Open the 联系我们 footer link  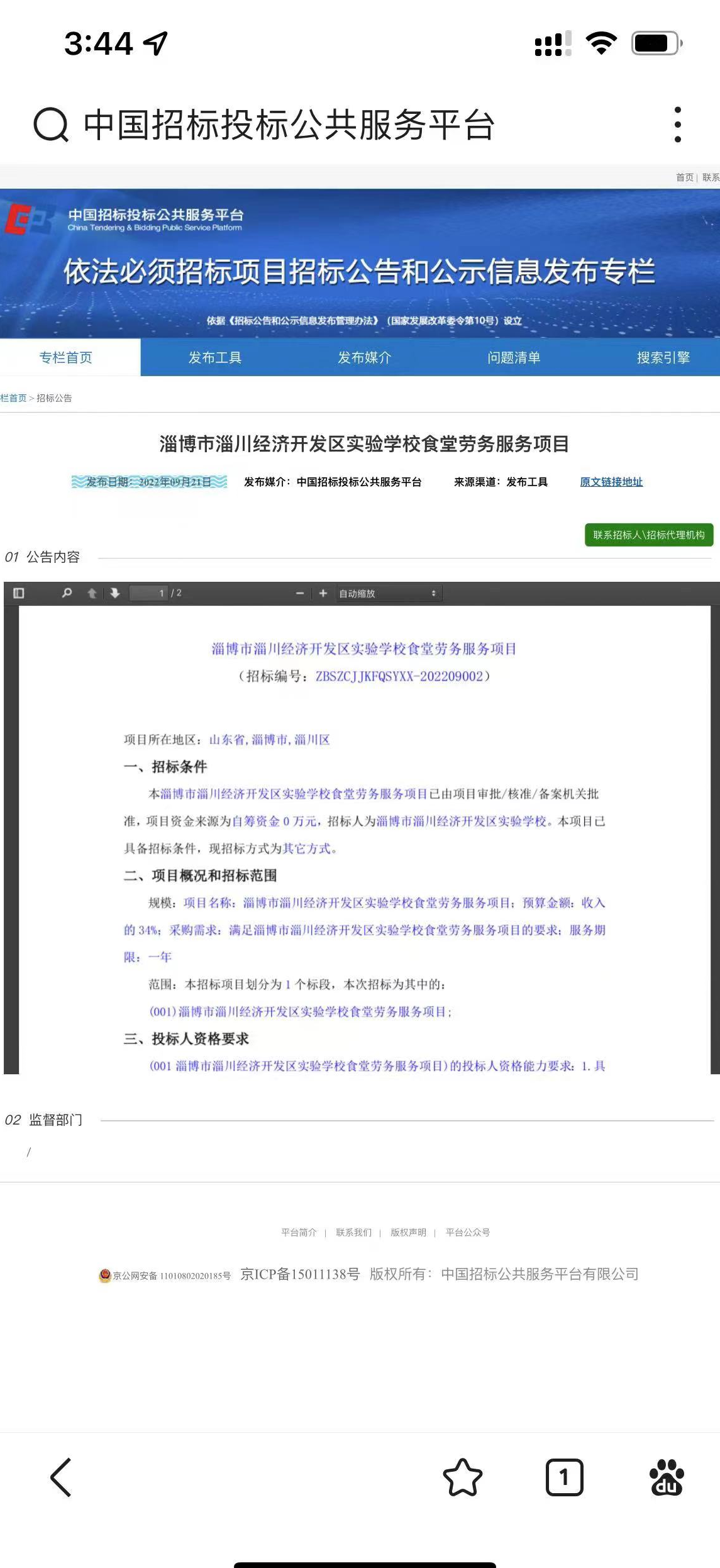353,1232
